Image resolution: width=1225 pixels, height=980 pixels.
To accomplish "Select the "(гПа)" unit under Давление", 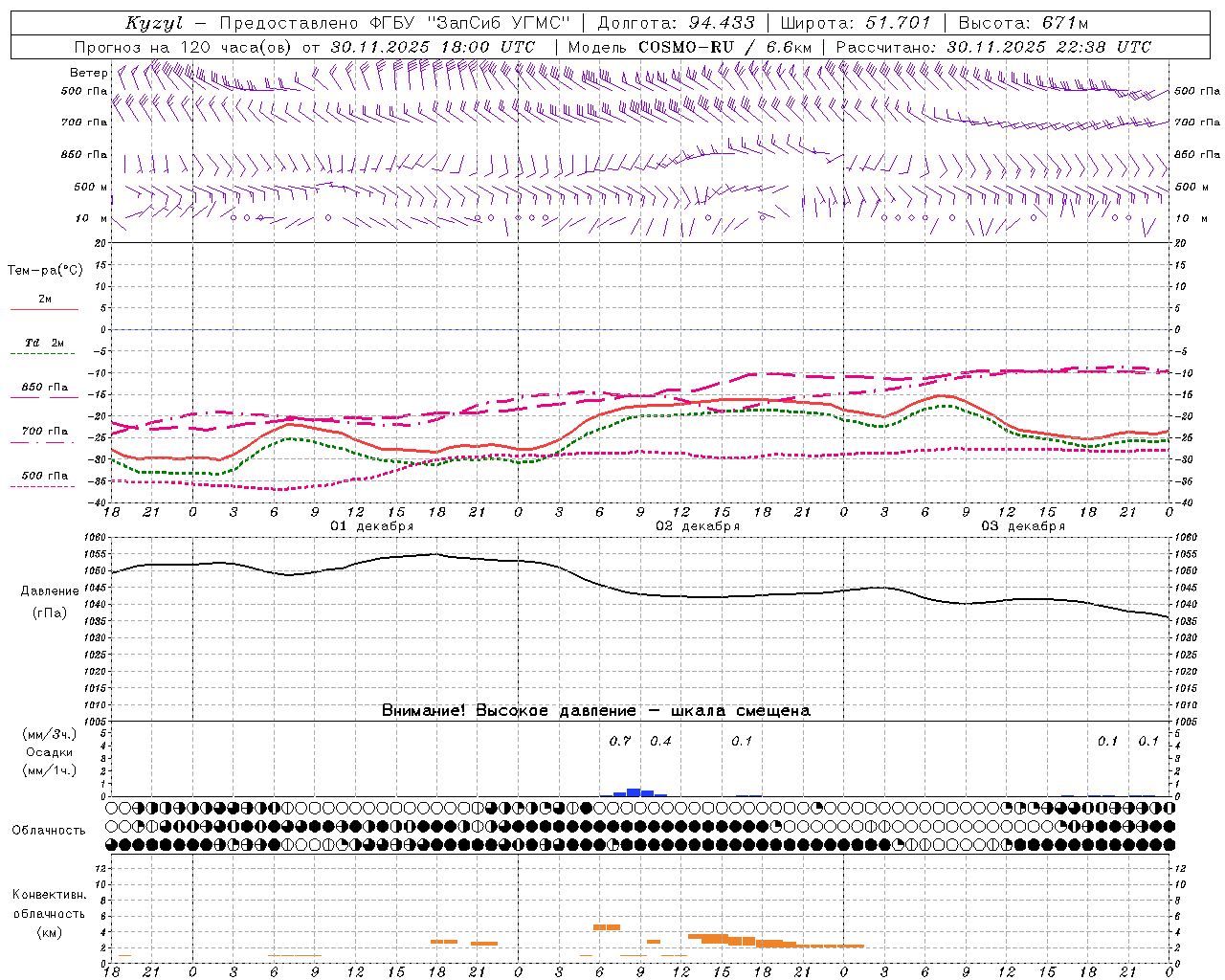I will [x=50, y=613].
